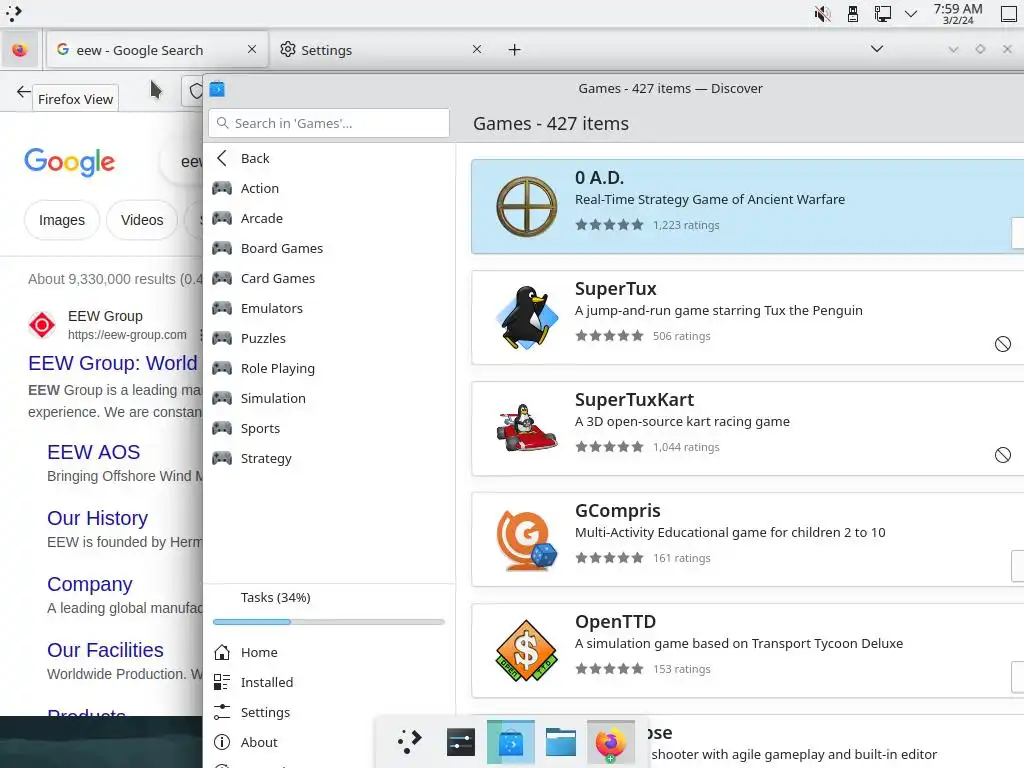Viewport: 1024px width, 768px height.
Task: Click the activities launcher at top-left corner
Action: [x=13, y=14]
